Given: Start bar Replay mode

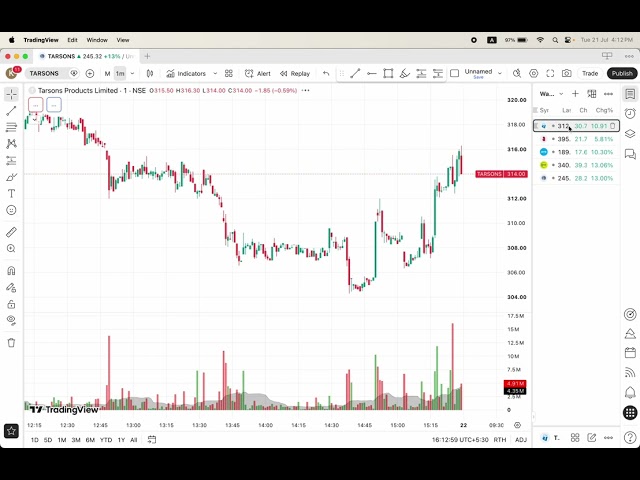Looking at the screenshot, I should (x=295, y=73).
